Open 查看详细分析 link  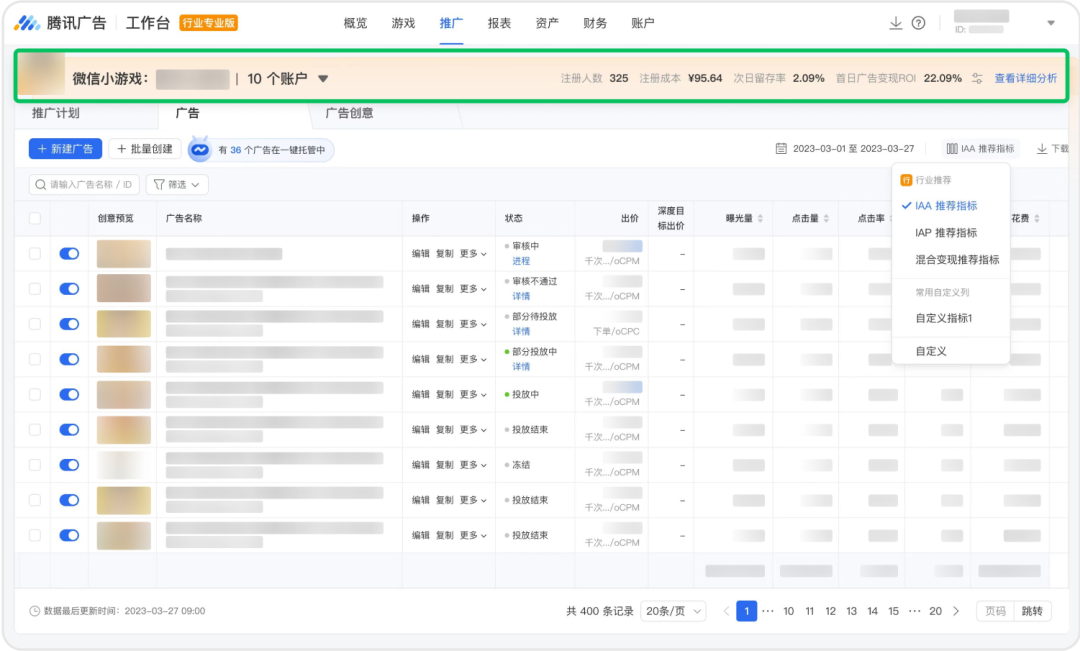point(1025,79)
